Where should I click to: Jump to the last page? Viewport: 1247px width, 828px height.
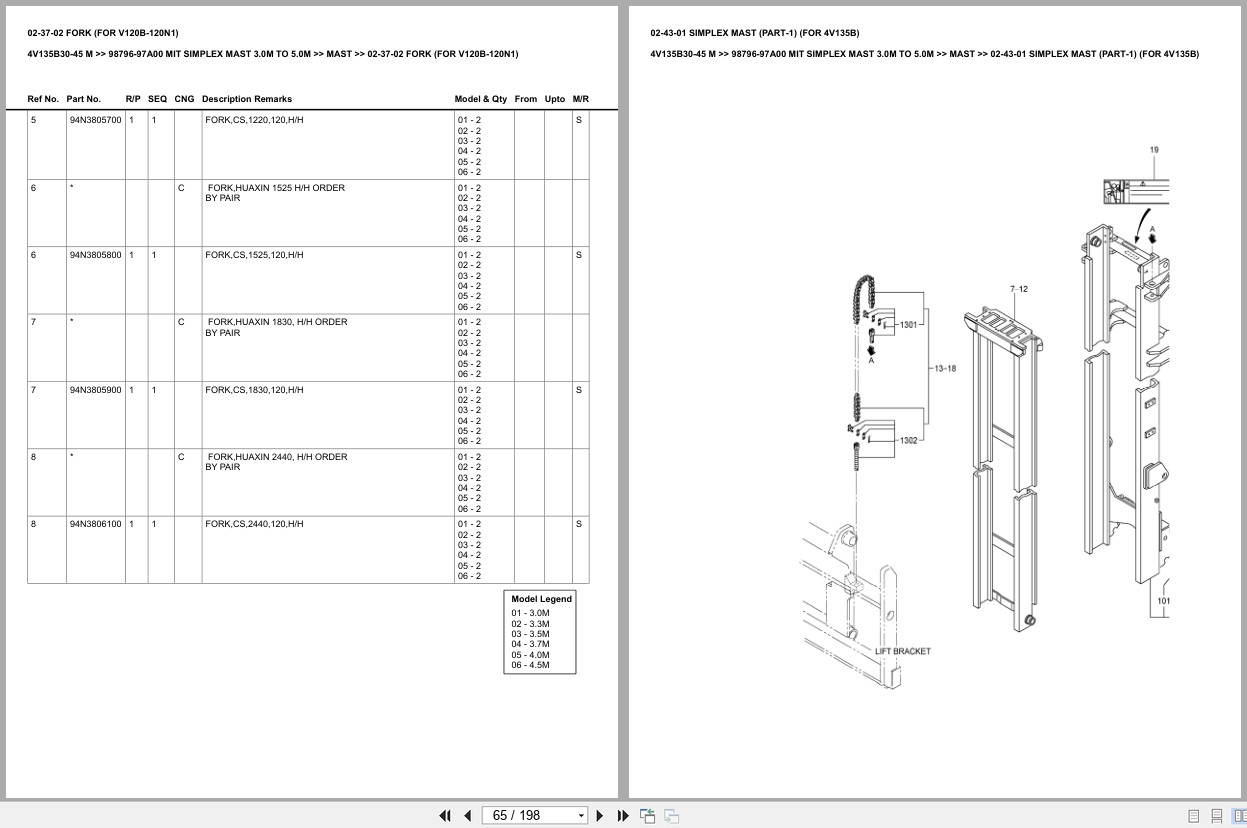coord(623,815)
